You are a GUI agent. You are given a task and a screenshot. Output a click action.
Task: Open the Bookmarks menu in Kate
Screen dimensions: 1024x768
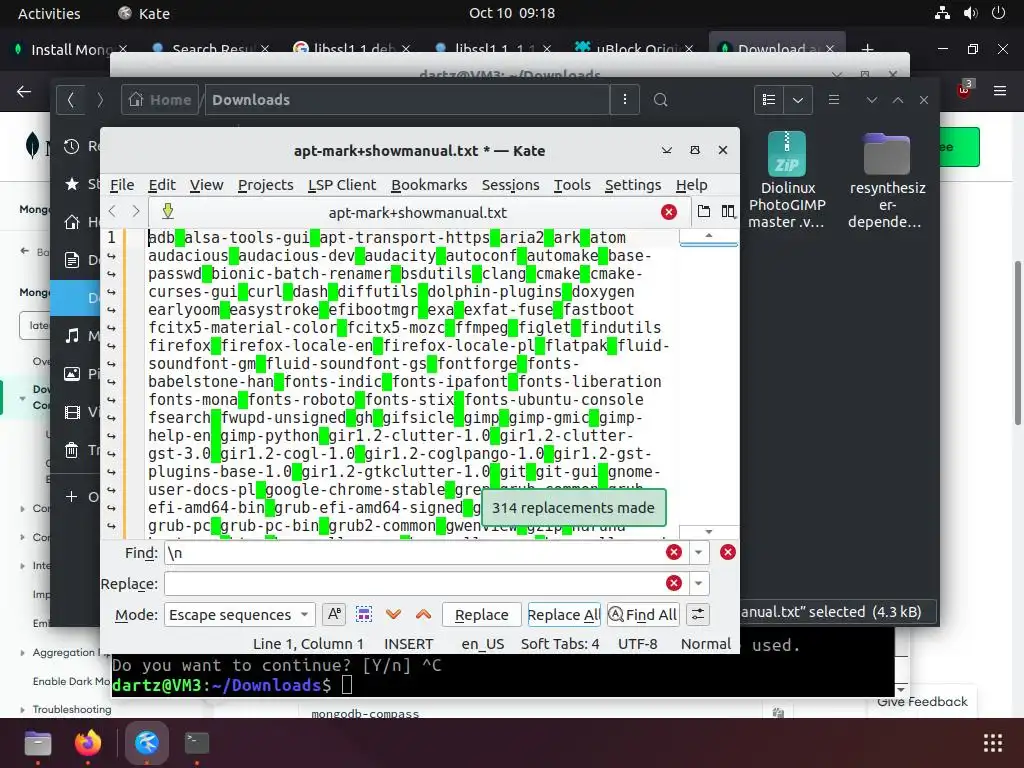point(429,185)
